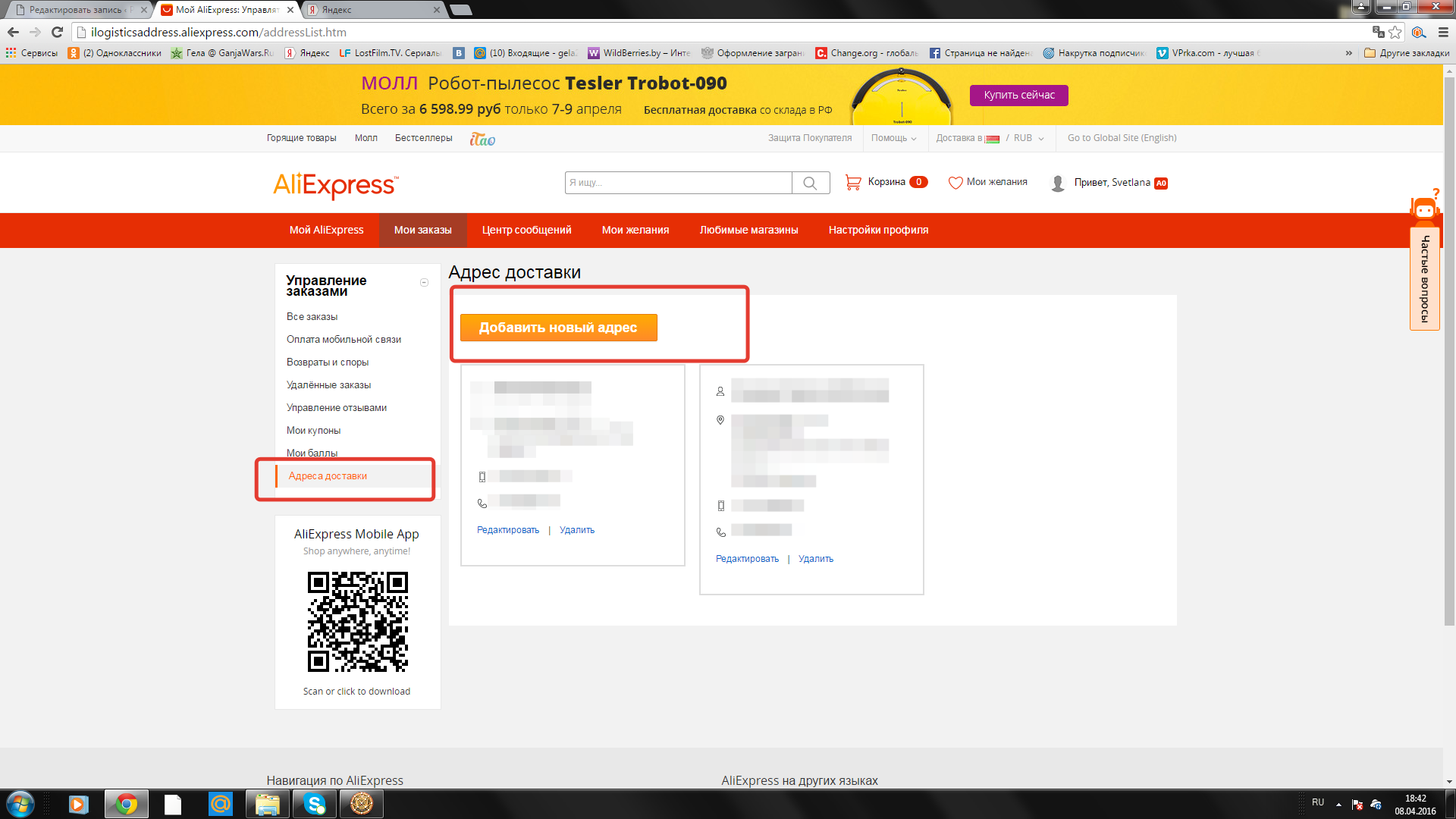
Task: Click the help robot assistant icon
Action: [x=1425, y=207]
